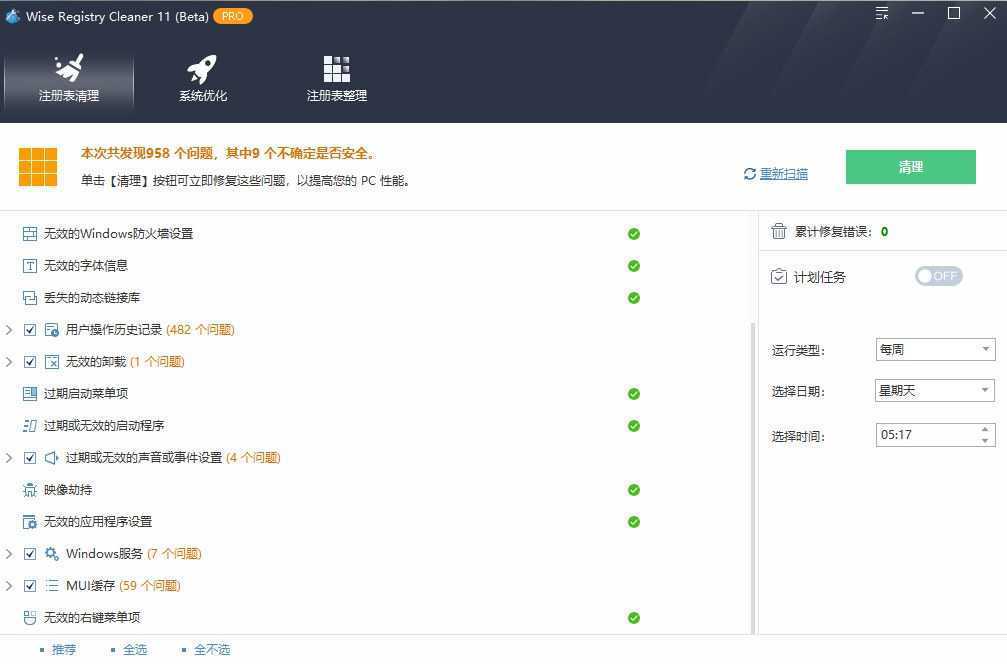1007x664 pixels.
Task: Click the firewall icon beside 无效的Windows防火墙设置
Action: (28, 233)
